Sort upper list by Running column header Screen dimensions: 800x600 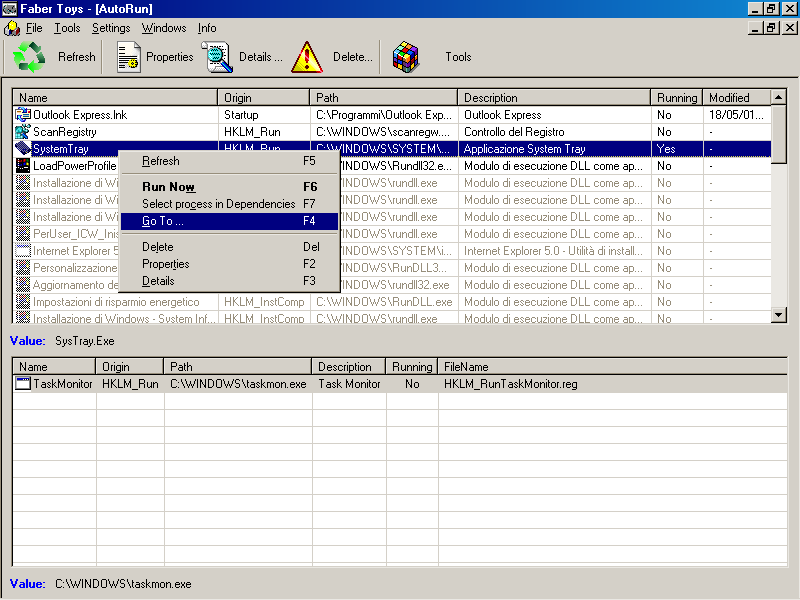coord(677,98)
